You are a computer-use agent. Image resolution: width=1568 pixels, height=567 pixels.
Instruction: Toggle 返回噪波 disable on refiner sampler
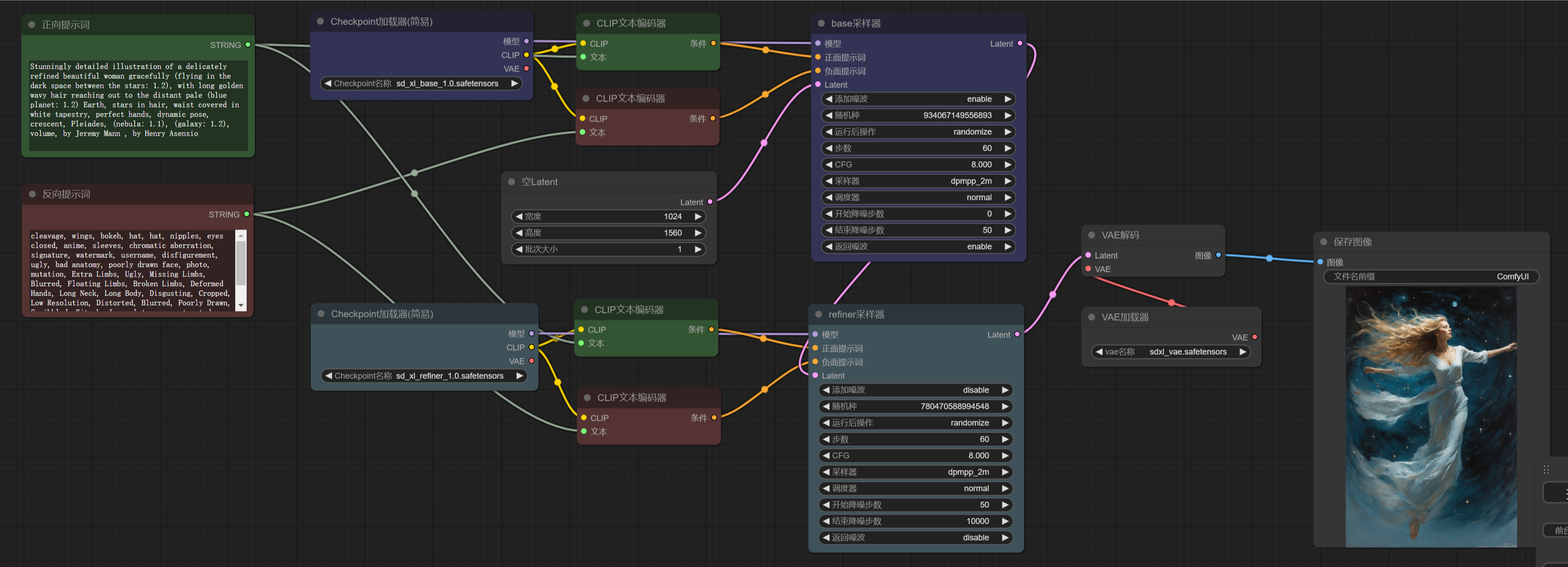[916, 537]
